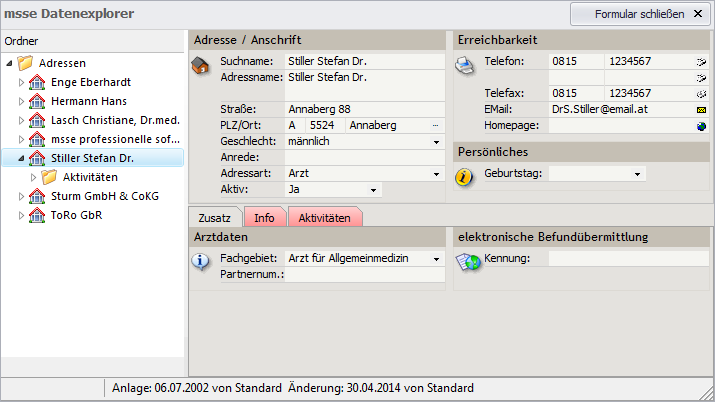Click the building icon of Lasch Christiane

coord(37,120)
